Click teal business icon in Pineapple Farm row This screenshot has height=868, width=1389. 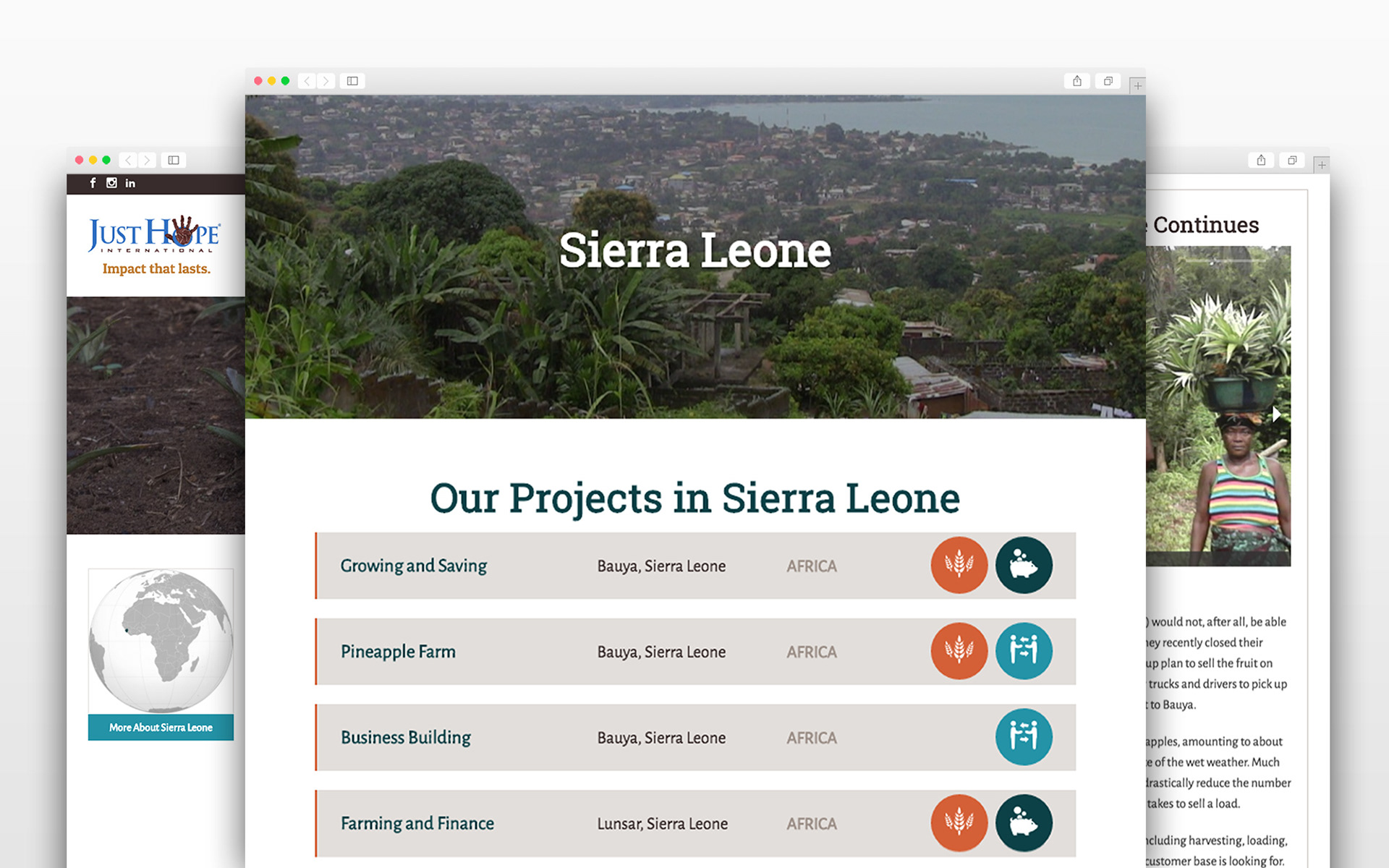click(1024, 651)
